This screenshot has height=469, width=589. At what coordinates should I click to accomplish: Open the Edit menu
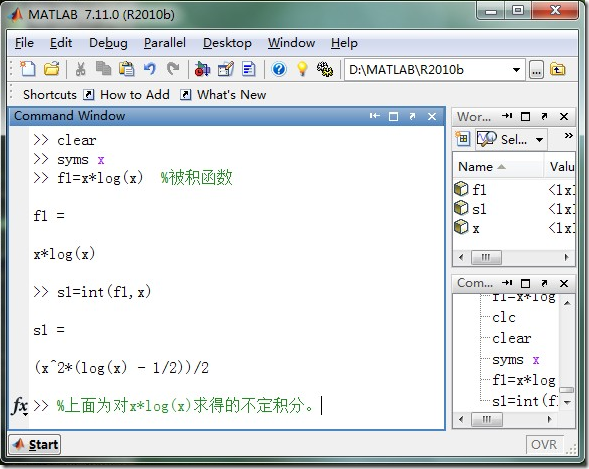click(x=61, y=43)
